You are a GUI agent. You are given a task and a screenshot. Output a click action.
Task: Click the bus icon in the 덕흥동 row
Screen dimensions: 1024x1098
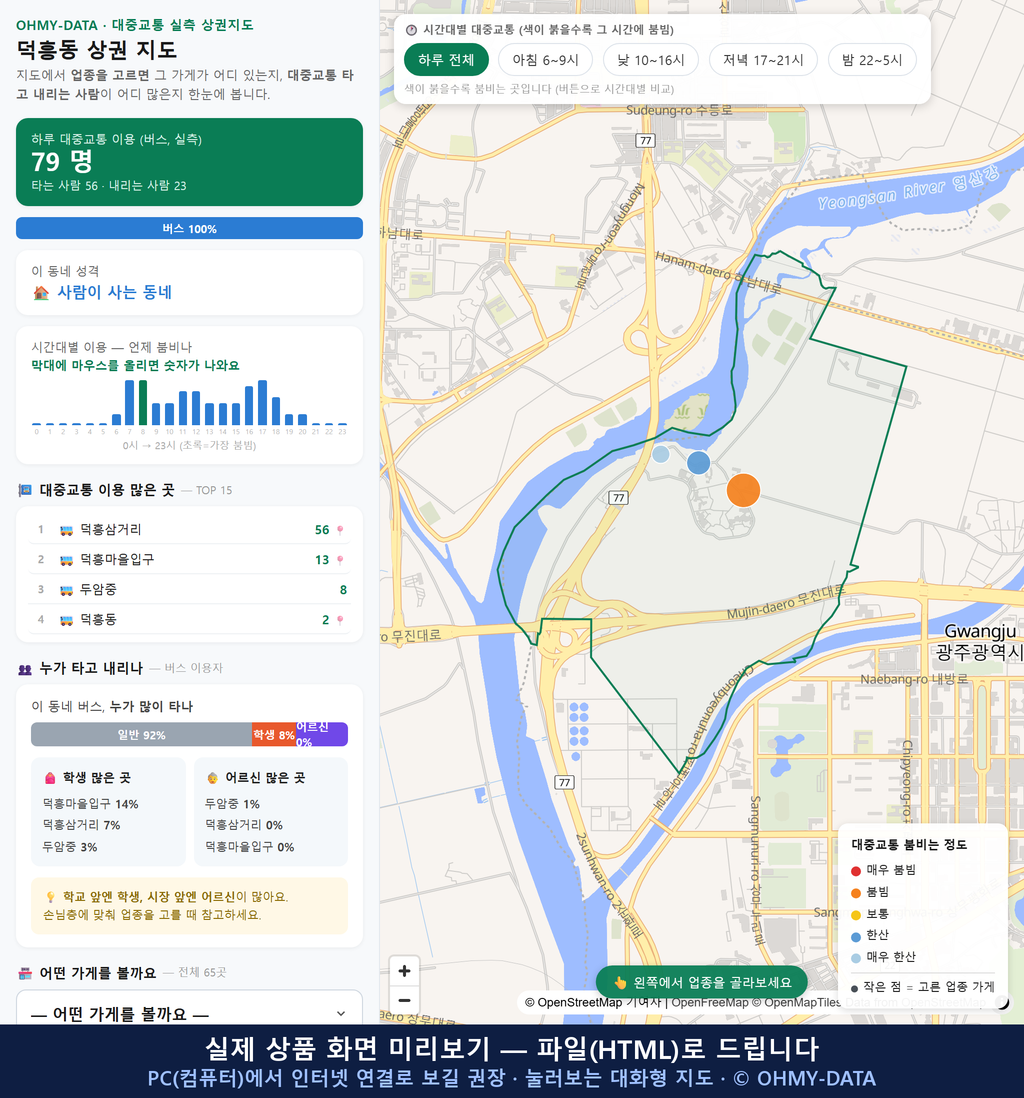click(67, 620)
